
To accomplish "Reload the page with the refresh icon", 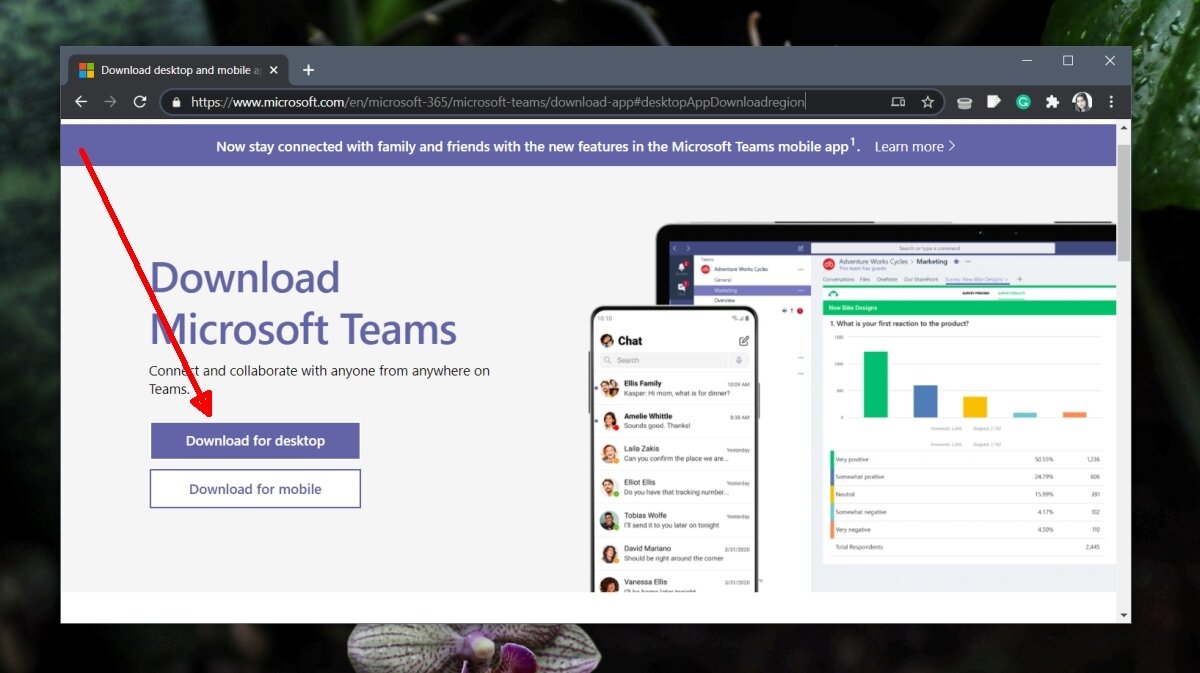I will 140,101.
